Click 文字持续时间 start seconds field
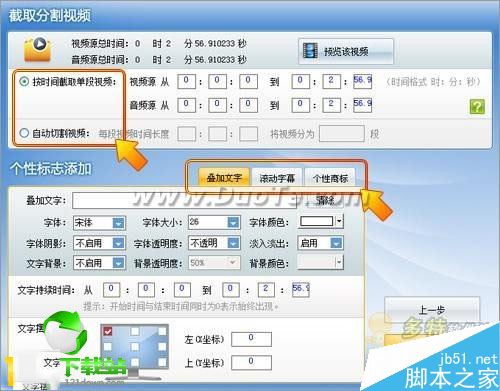This screenshot has height=391, width=500. pyautogui.click(x=182, y=289)
